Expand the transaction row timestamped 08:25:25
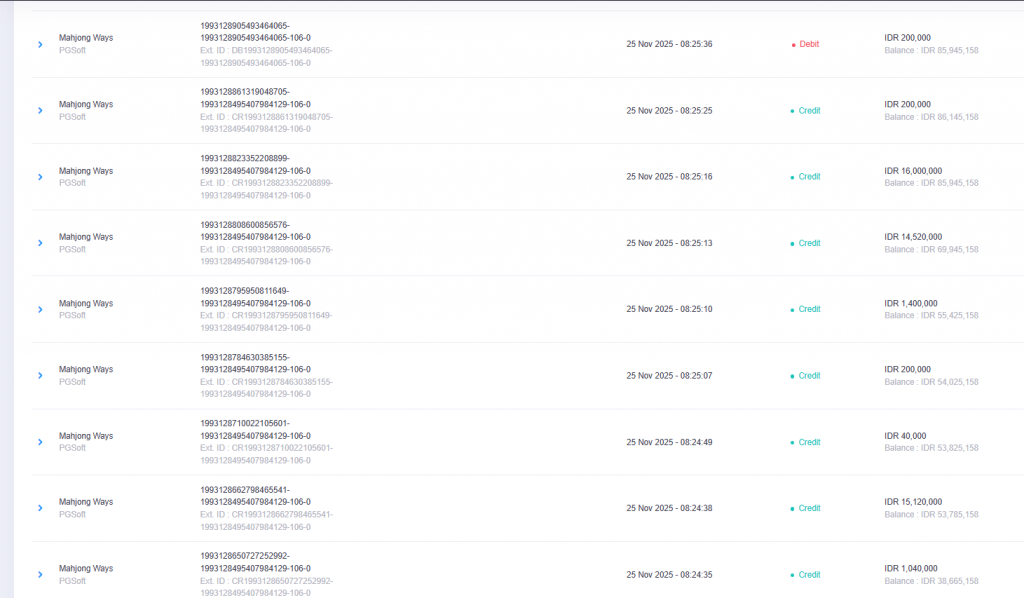1024x598 pixels. 40,111
